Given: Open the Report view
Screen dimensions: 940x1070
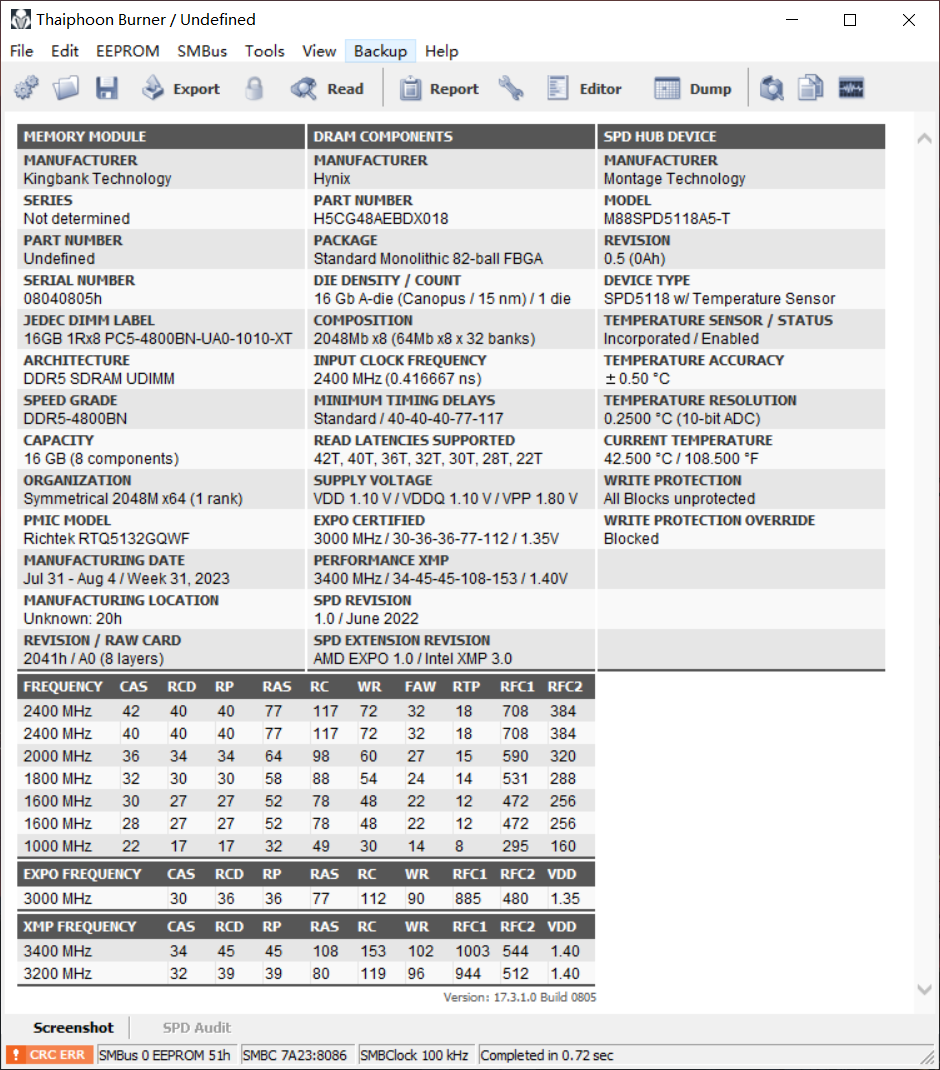Looking at the screenshot, I should 439,88.
